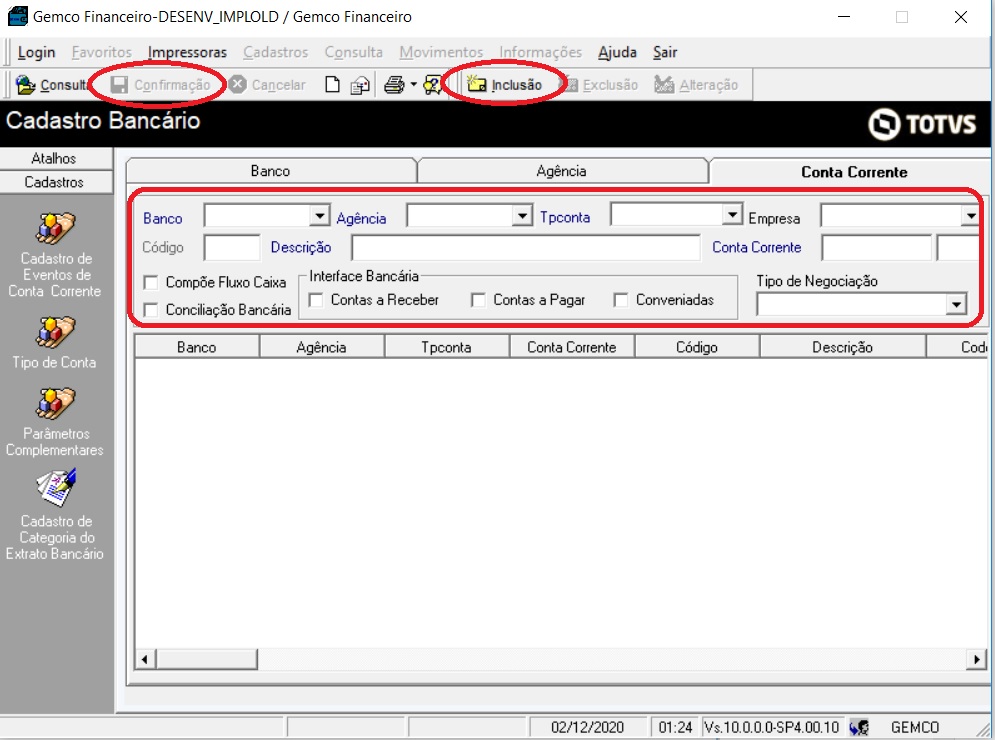Open the Login menu

[36, 52]
